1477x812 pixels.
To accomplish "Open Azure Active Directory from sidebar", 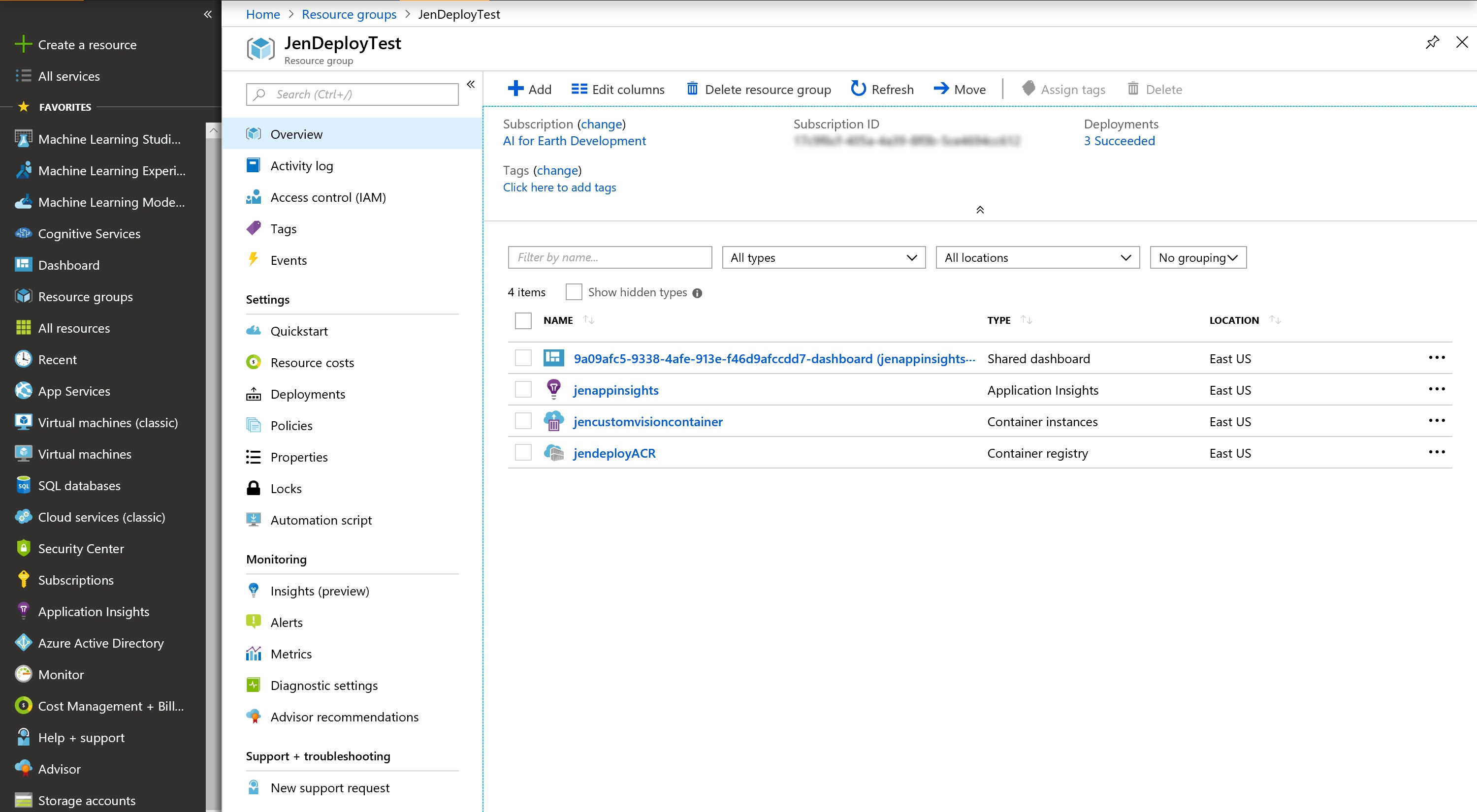I will 100,643.
